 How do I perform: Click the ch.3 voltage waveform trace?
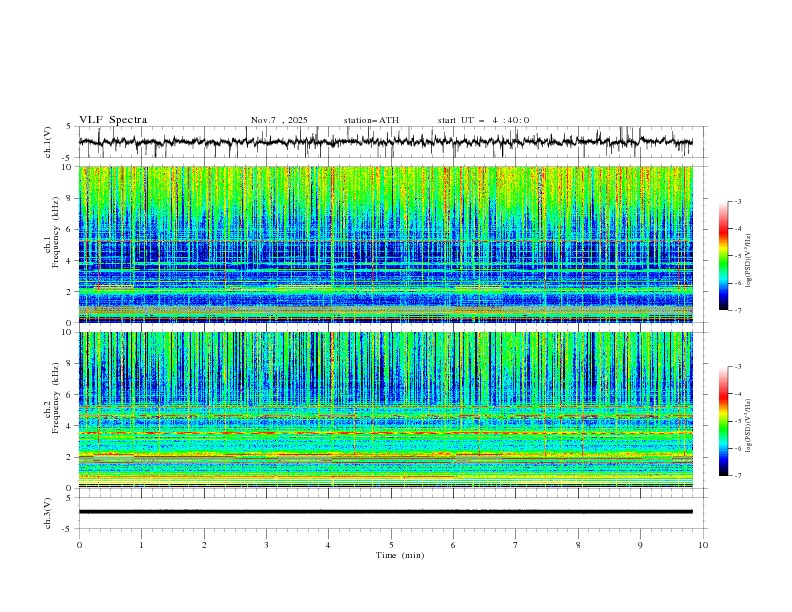tap(385, 512)
